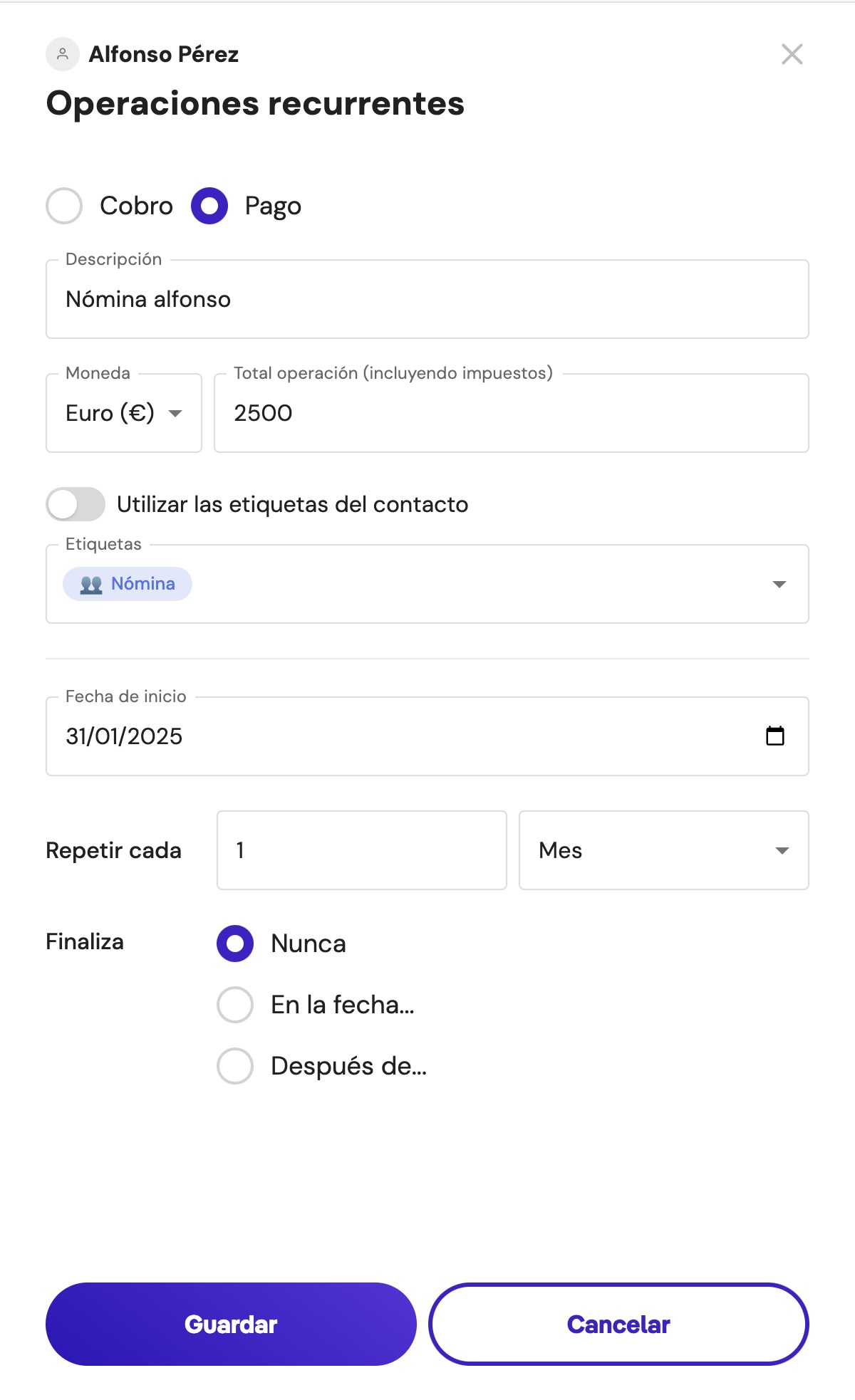Select the Pago radio option
This screenshot has height=1400, width=855.
[x=209, y=206]
